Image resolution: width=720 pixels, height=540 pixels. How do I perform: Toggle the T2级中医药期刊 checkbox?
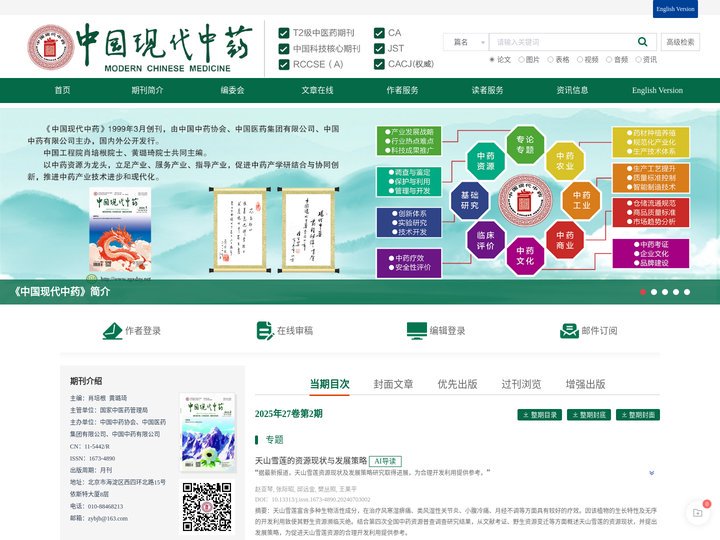point(284,33)
